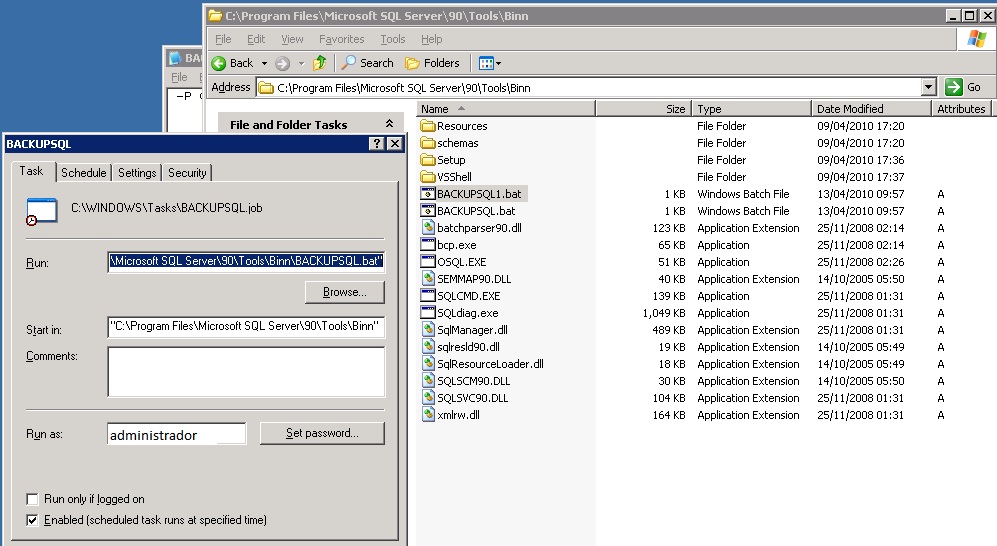The width and height of the screenshot is (997, 546).
Task: Select the SQLSVC90.DLL file icon
Action: (x=428, y=398)
